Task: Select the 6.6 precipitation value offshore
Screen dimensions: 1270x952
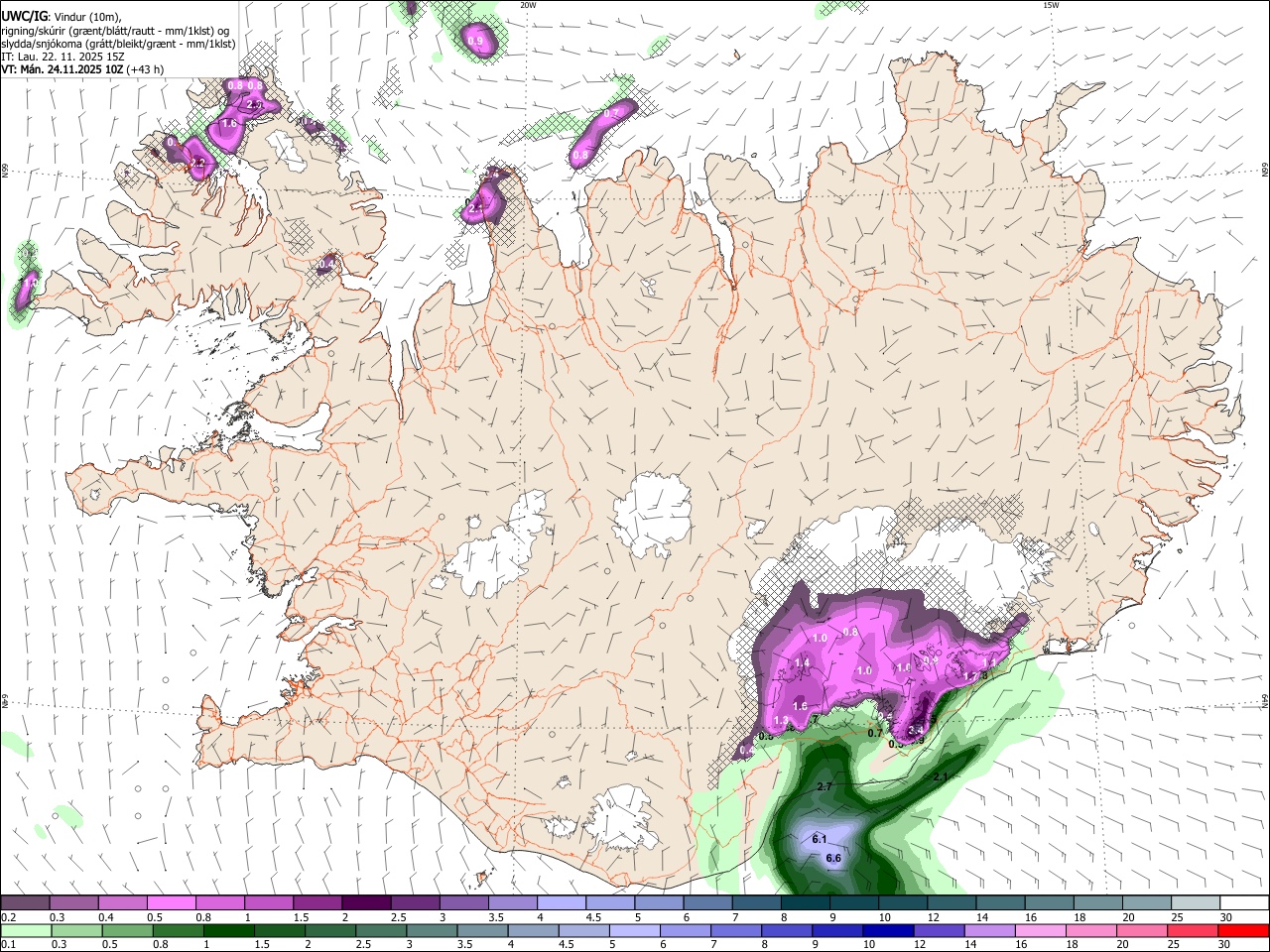Action: click(x=833, y=858)
